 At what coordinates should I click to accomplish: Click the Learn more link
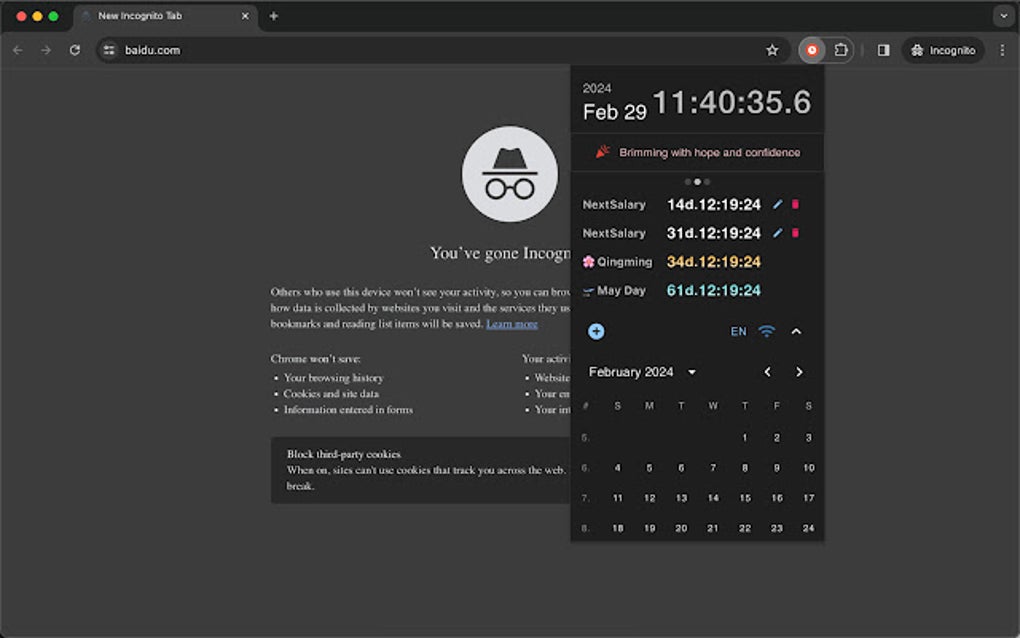click(512, 324)
